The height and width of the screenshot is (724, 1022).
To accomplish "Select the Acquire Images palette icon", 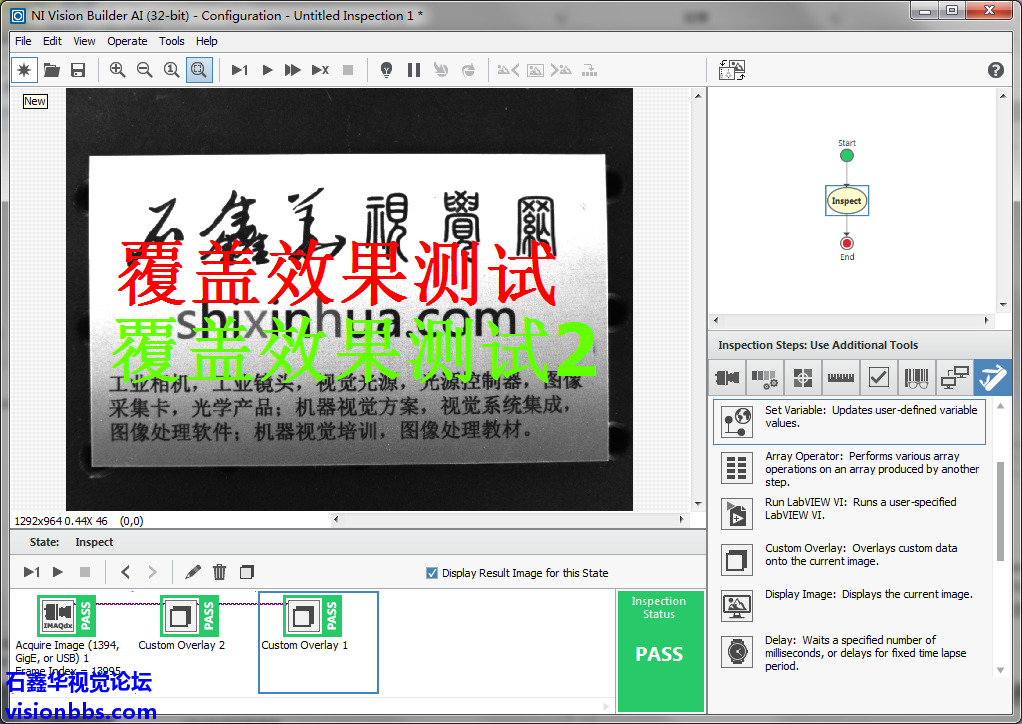I will (727, 377).
